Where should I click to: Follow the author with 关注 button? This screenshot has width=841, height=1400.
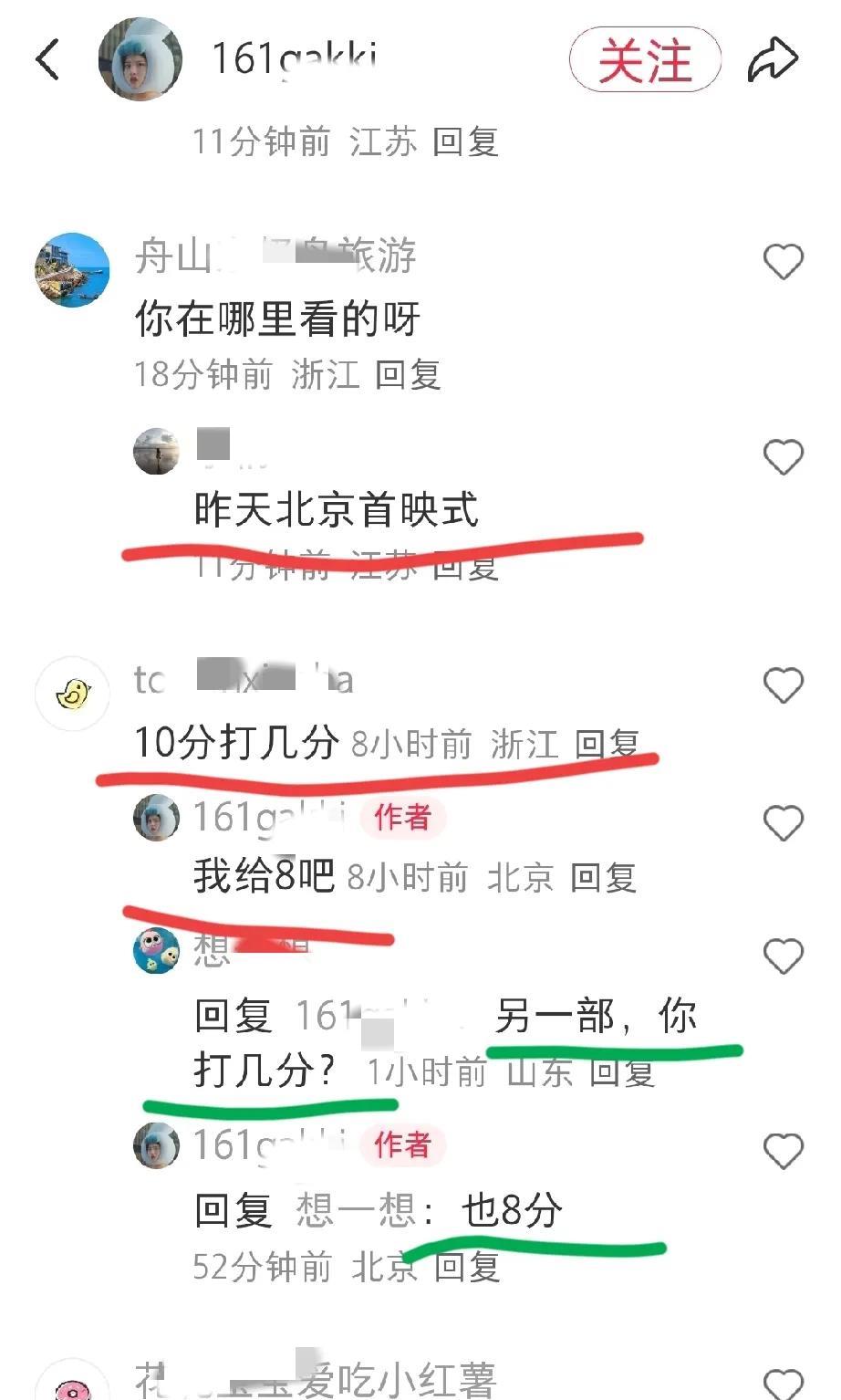(646, 60)
